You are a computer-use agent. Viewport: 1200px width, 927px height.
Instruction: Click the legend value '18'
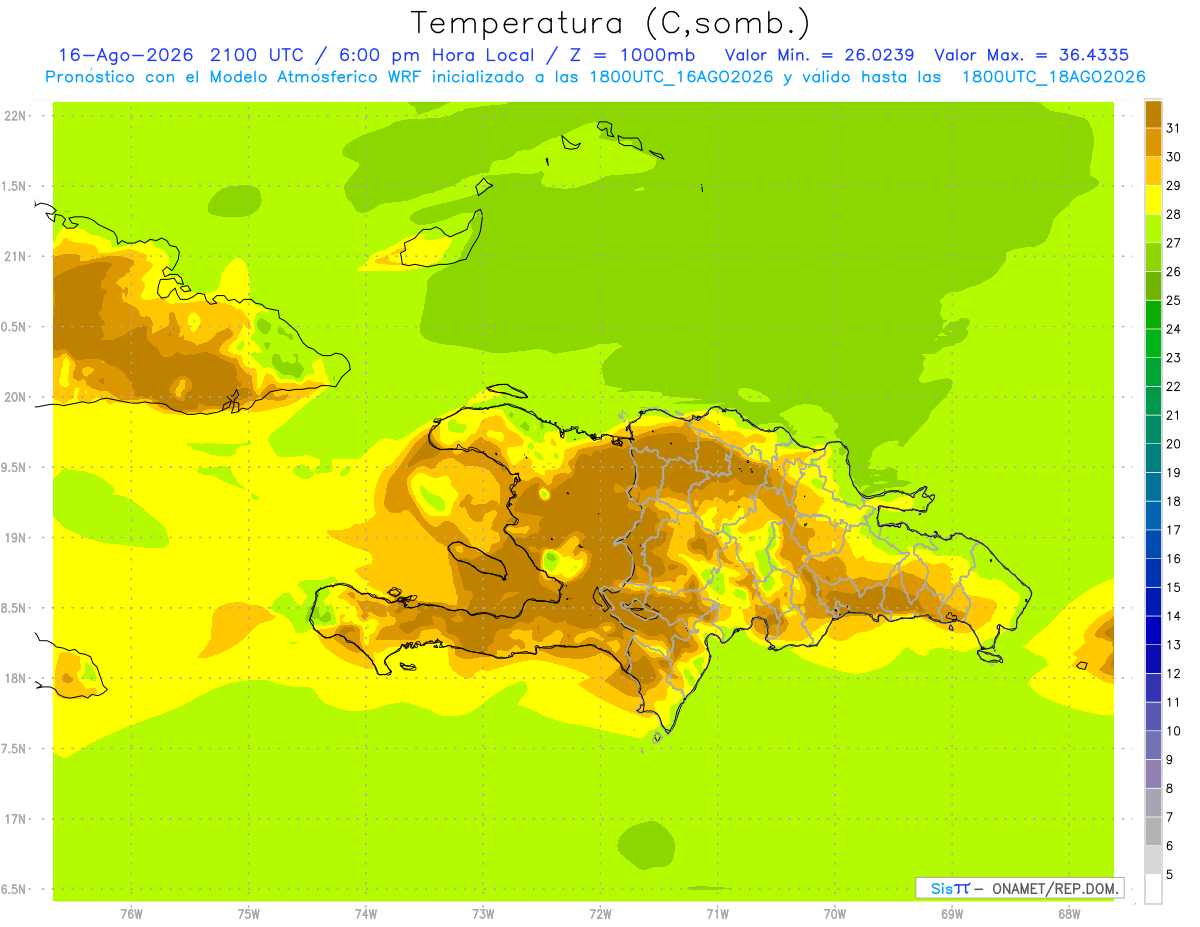[x=1173, y=501]
